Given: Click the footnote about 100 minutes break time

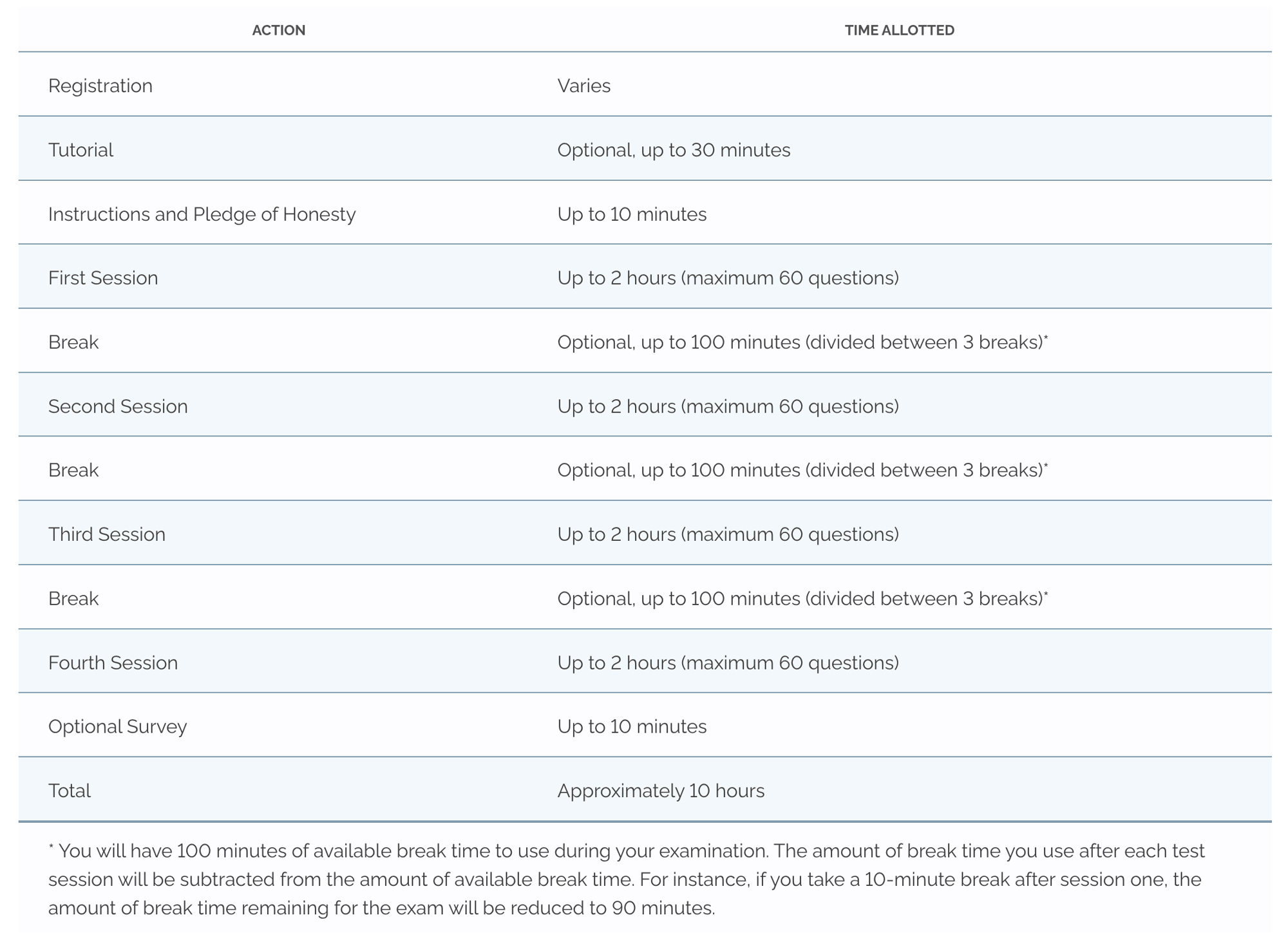Looking at the screenshot, I should [625, 879].
